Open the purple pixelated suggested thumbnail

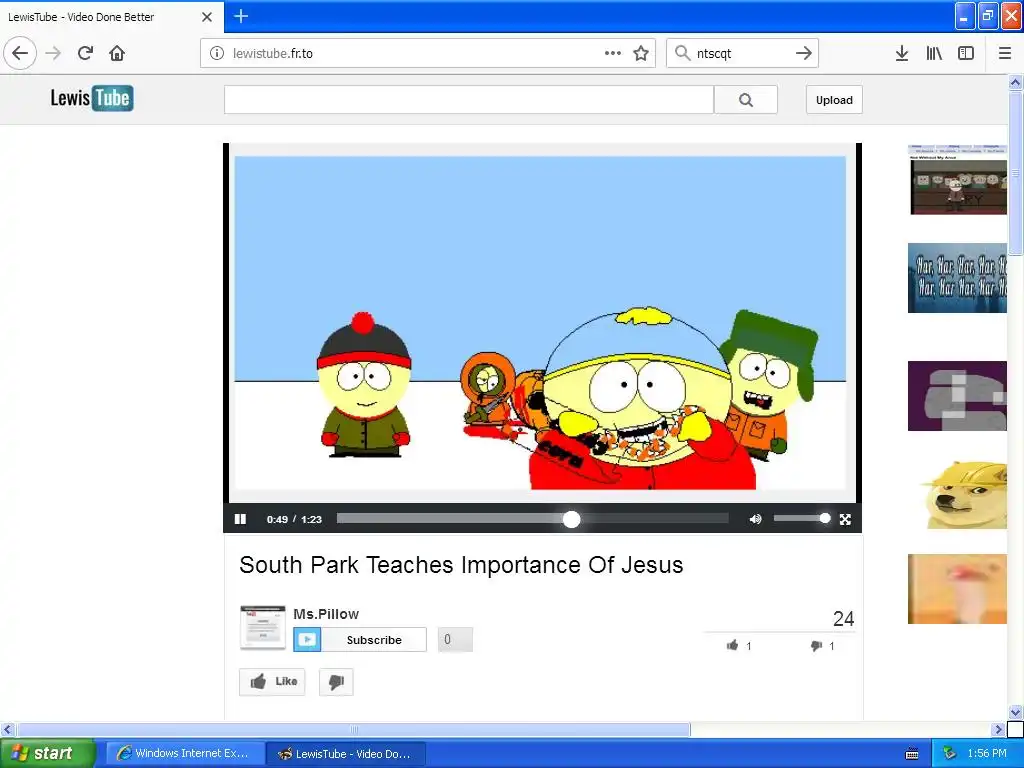[x=957, y=396]
